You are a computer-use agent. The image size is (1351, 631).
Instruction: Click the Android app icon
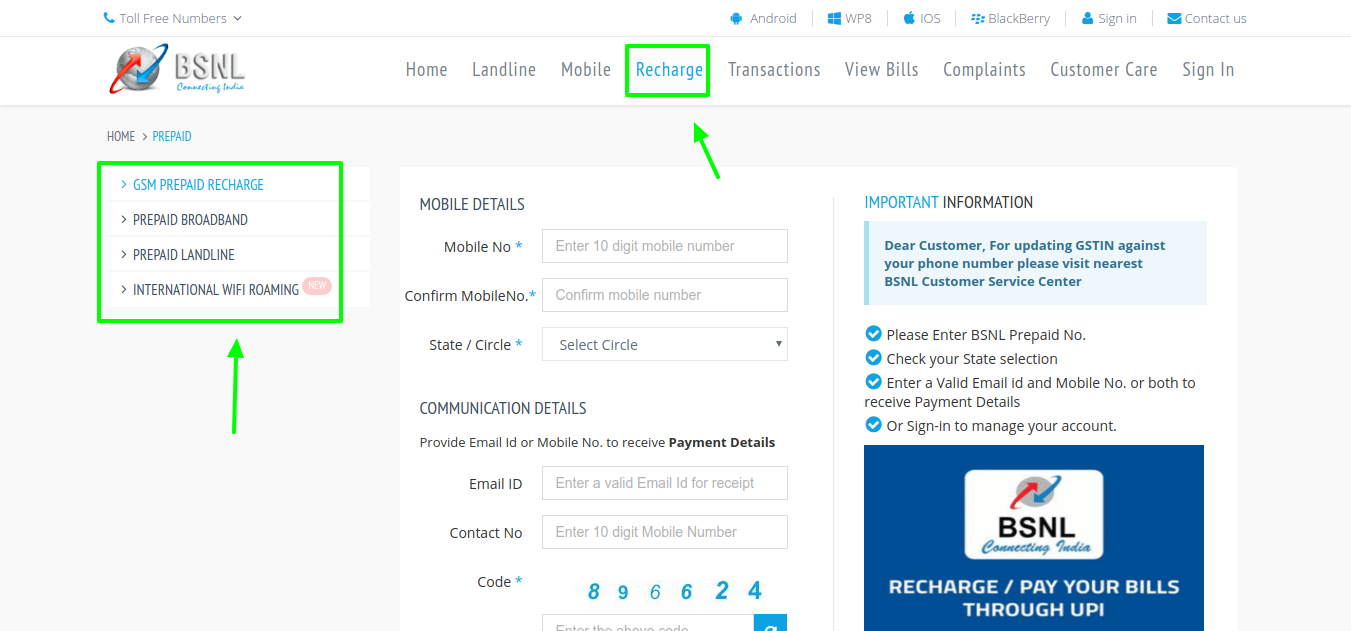click(737, 18)
